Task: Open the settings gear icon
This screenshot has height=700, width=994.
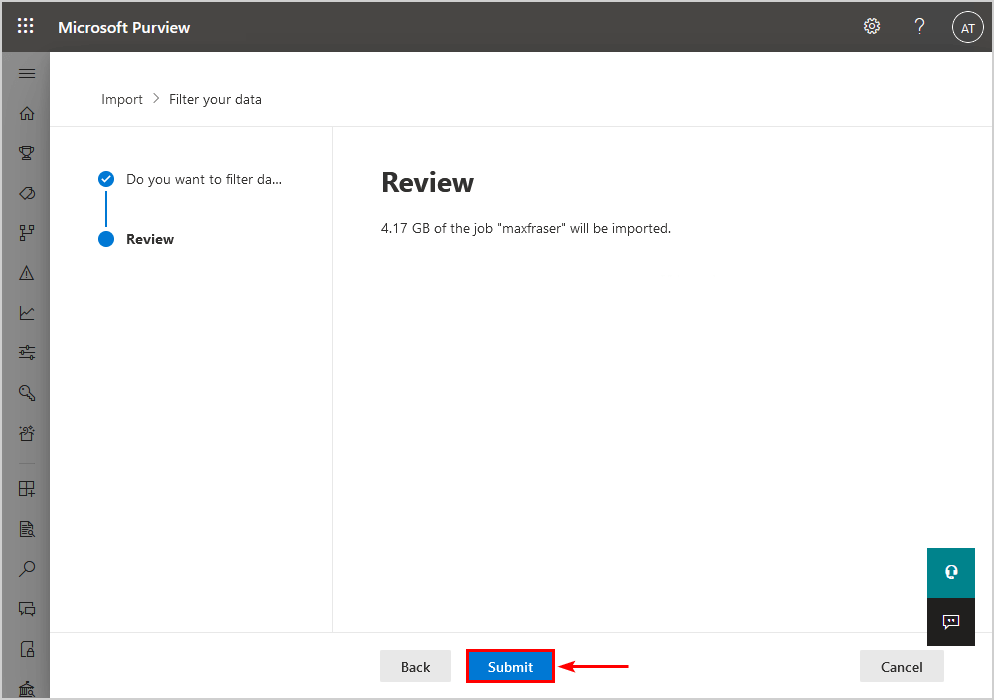Action: [872, 26]
